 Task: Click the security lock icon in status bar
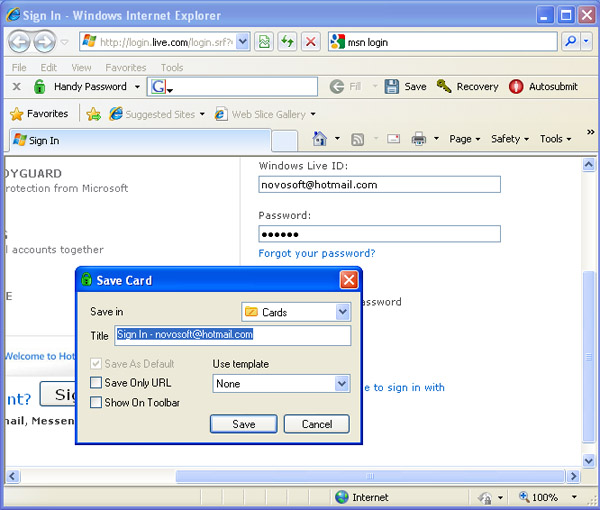485,497
